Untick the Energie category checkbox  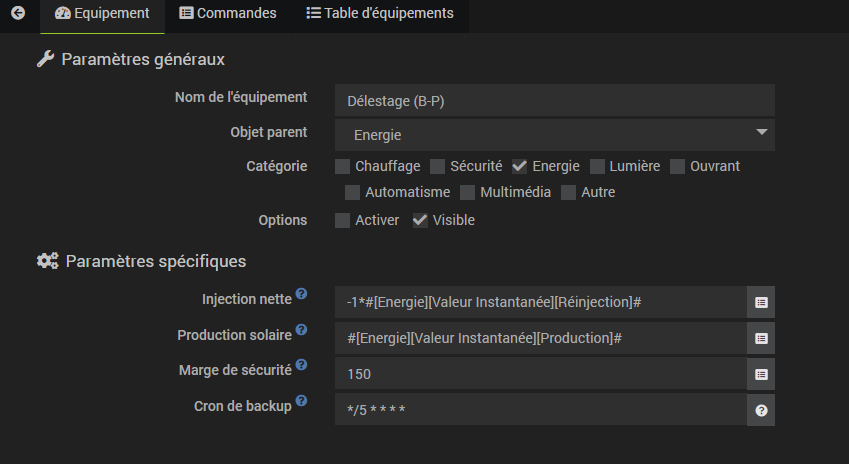point(519,166)
